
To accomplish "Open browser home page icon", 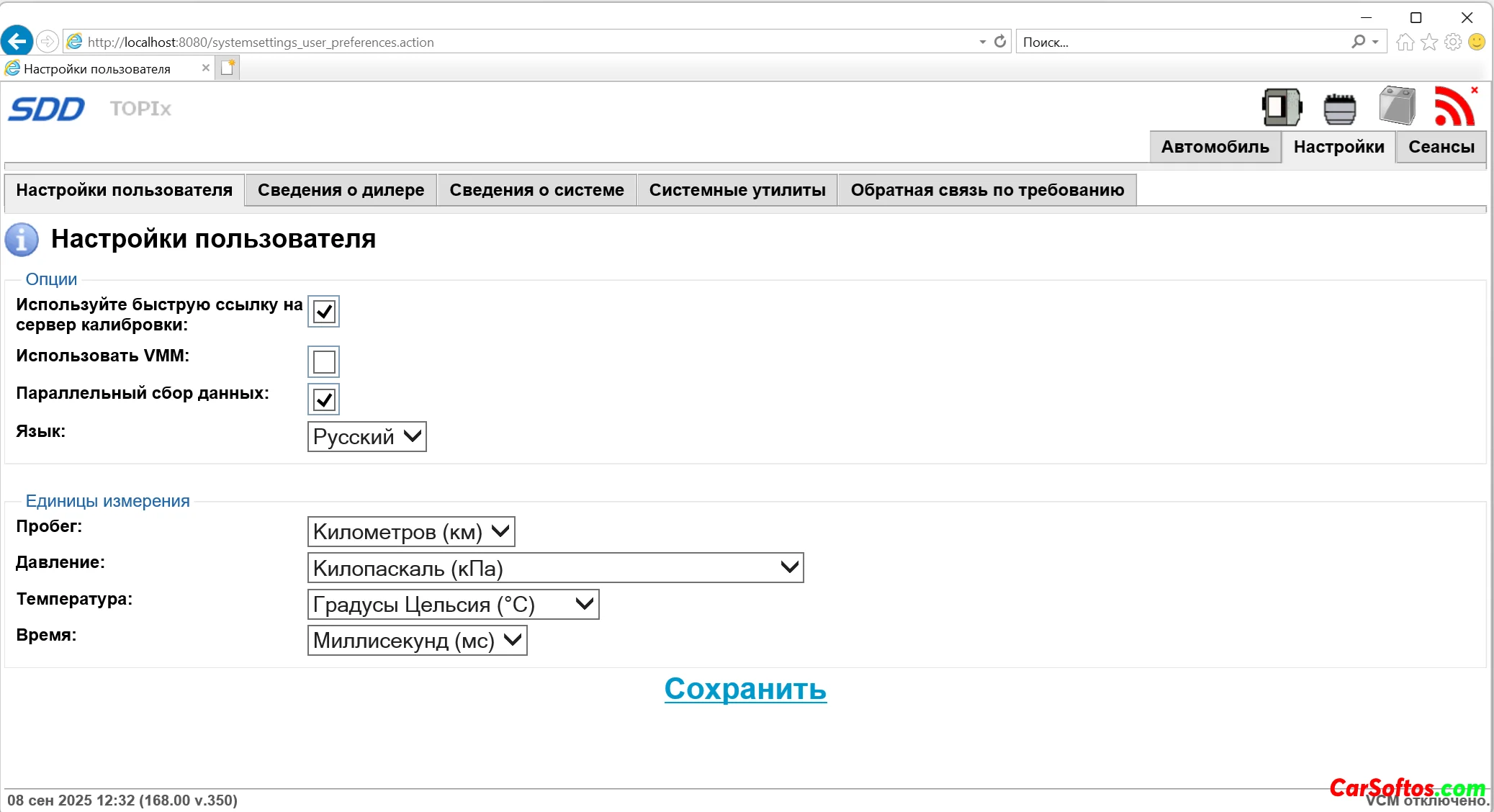I will 1404,42.
